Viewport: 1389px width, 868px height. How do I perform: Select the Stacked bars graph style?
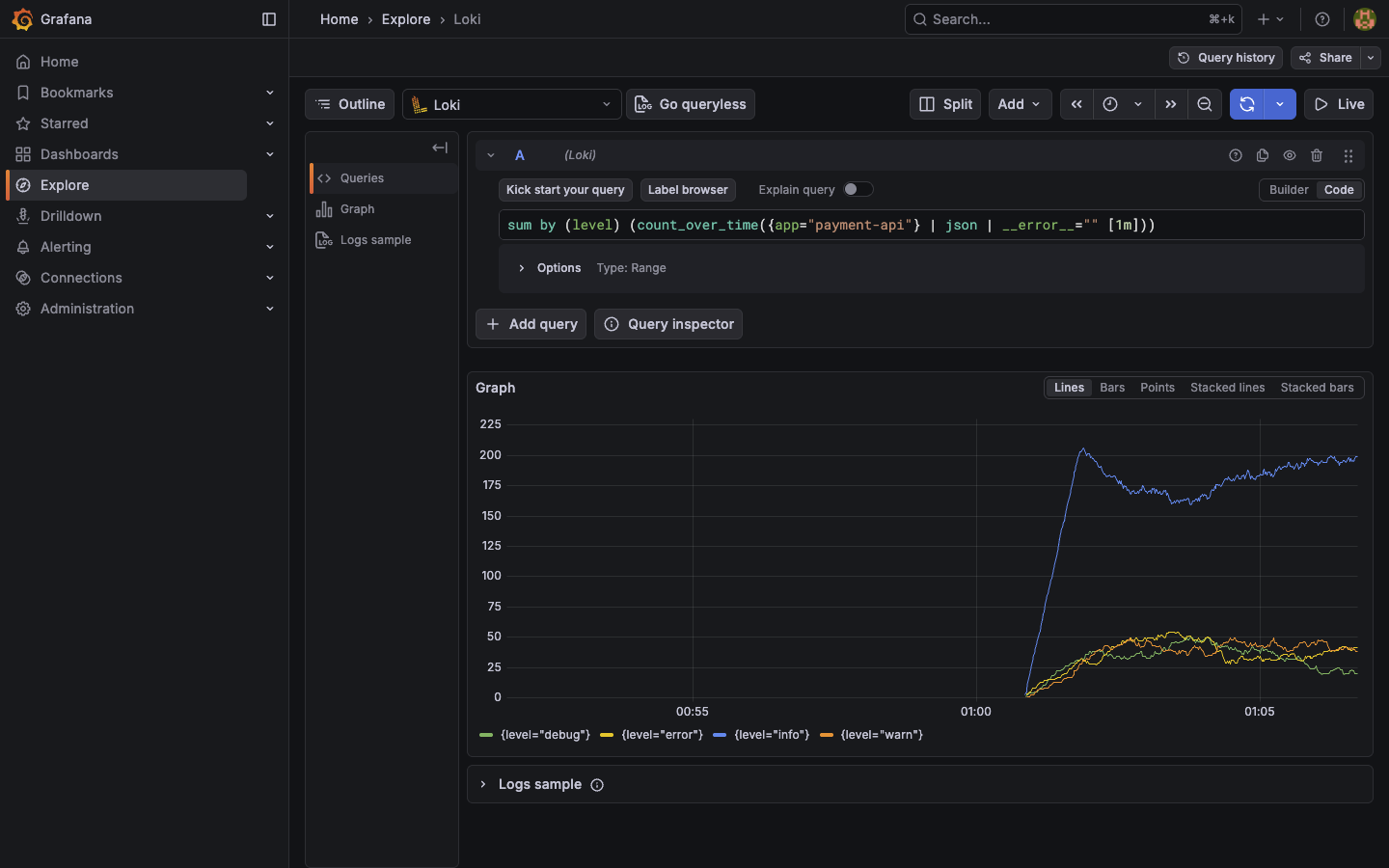click(x=1317, y=388)
